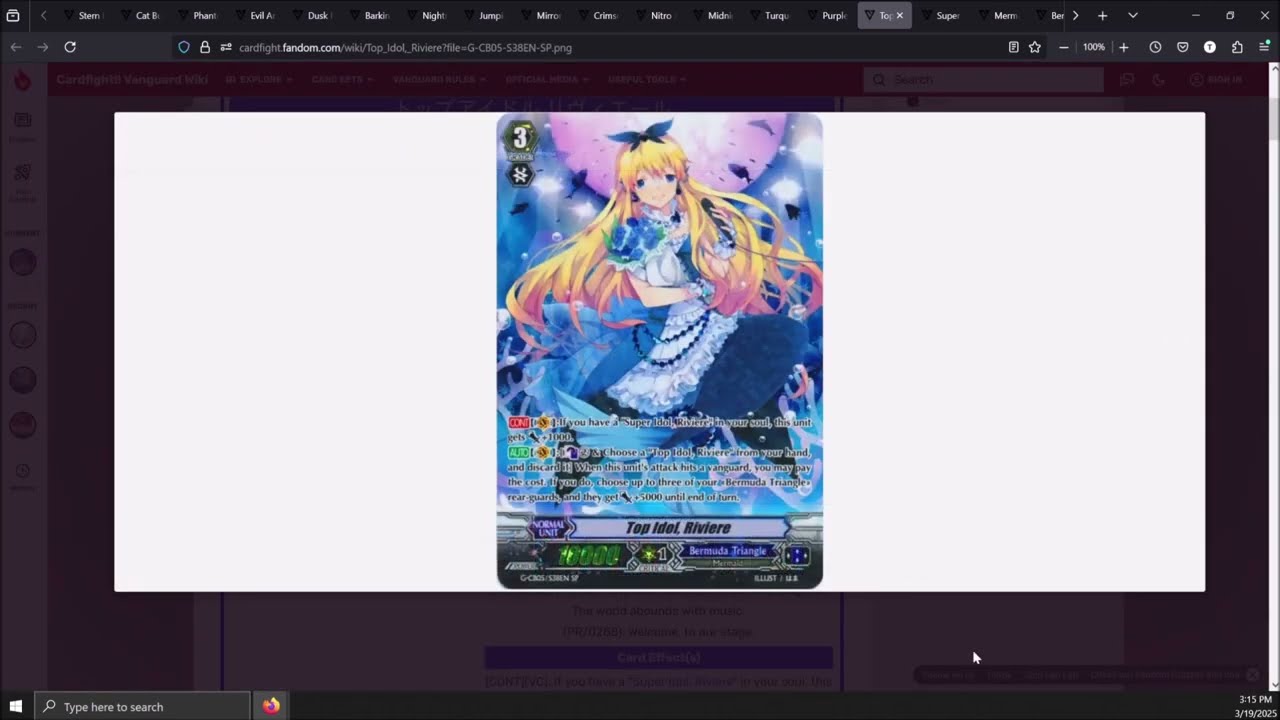Open the Firefox application menu

(x=1264, y=47)
